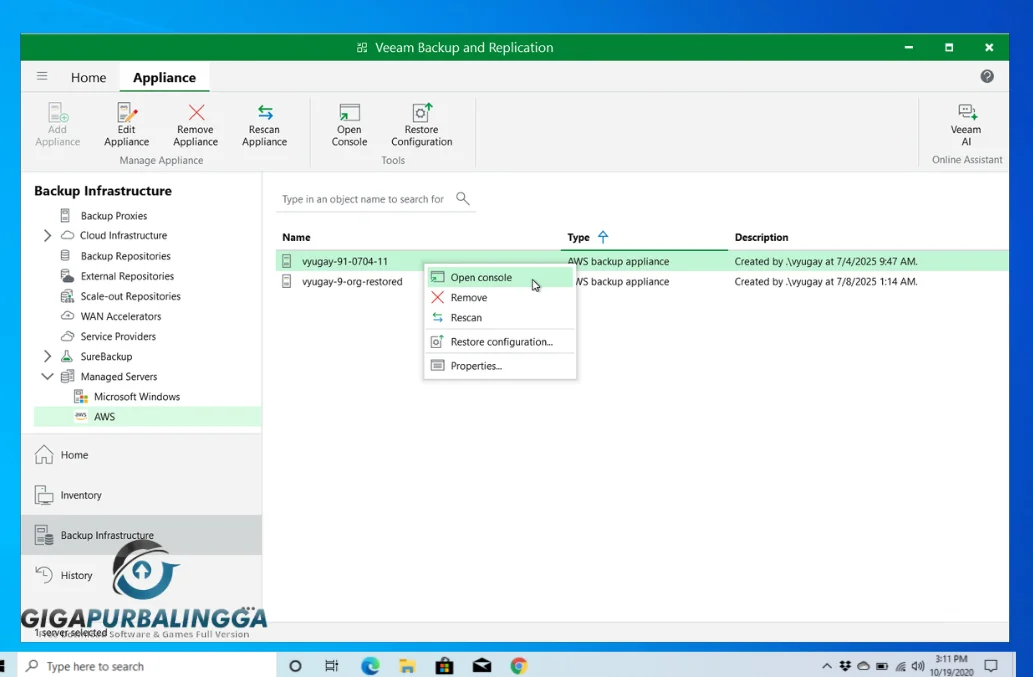Screen dimensions: 1033x677
Task: Click the Microsoft Windows tree icon
Action: click(x=80, y=396)
